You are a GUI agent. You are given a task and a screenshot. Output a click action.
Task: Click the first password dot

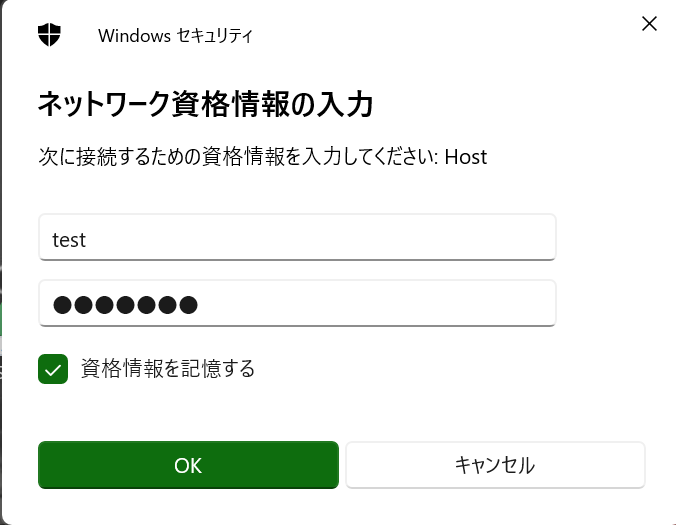point(63,305)
